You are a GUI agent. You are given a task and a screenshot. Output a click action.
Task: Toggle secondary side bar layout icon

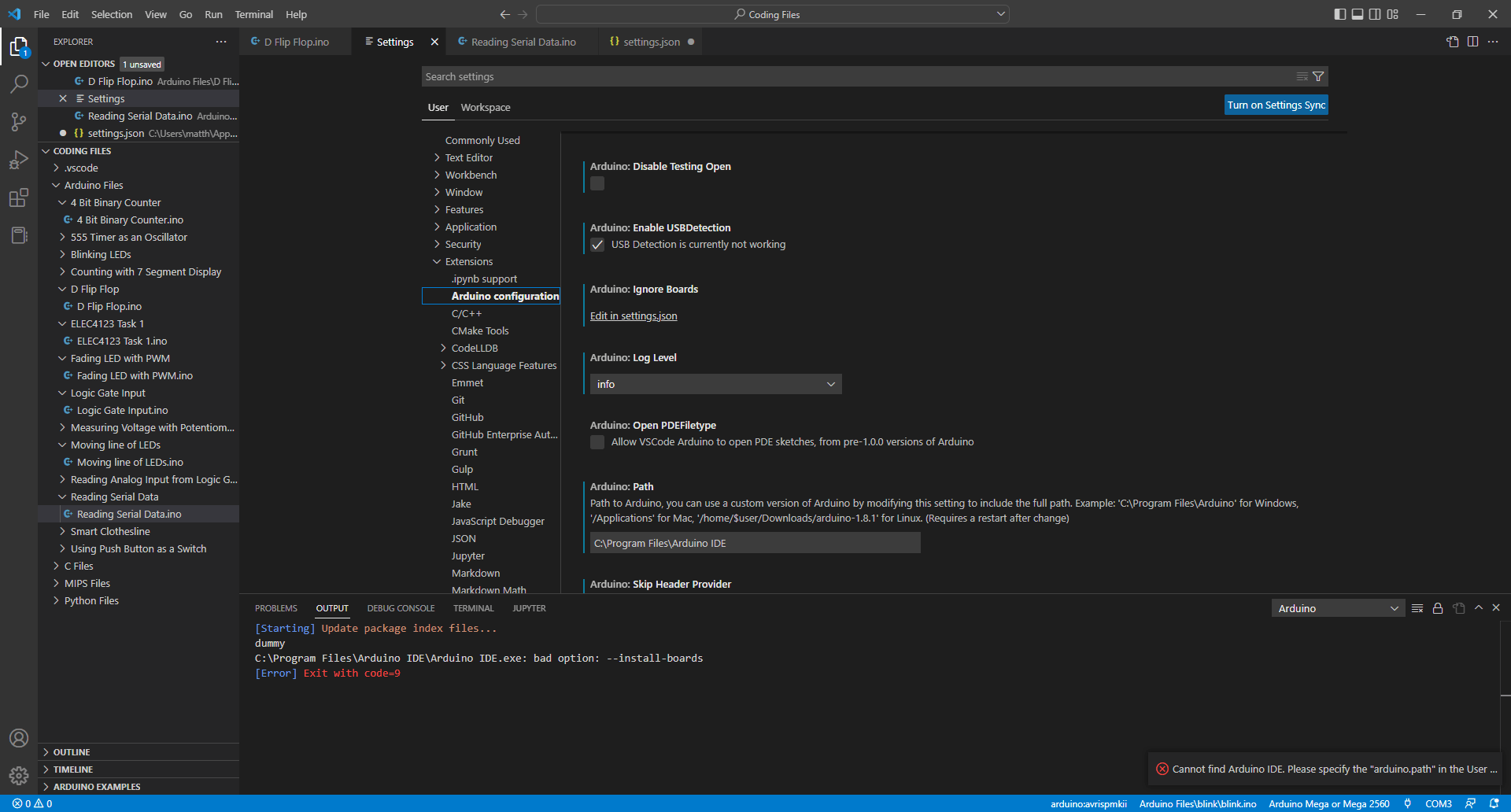[x=1375, y=14]
